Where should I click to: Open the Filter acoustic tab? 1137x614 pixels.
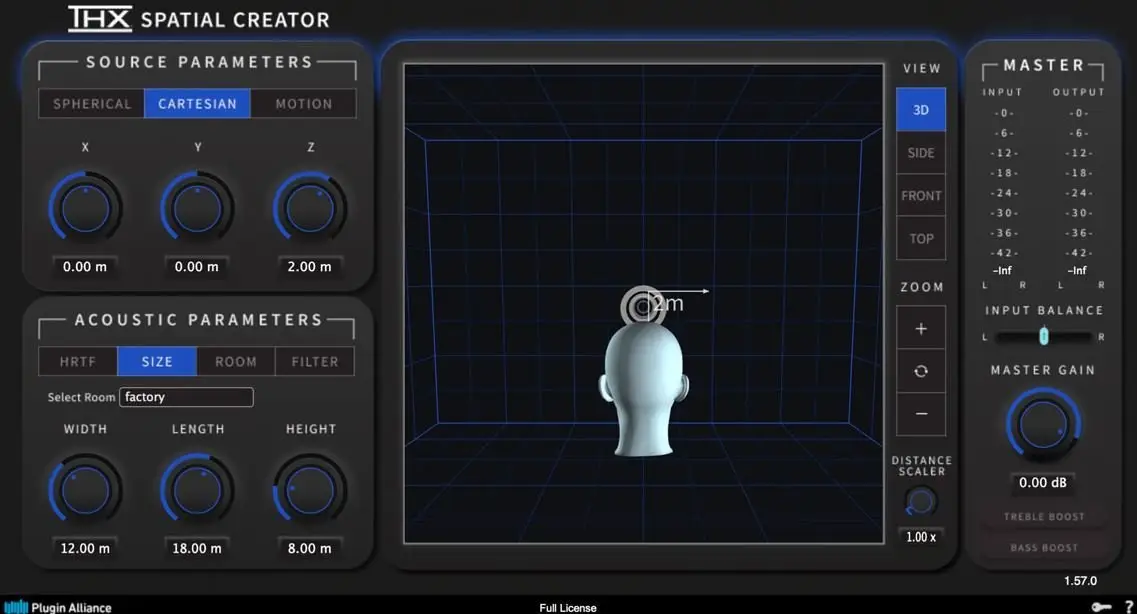[315, 361]
